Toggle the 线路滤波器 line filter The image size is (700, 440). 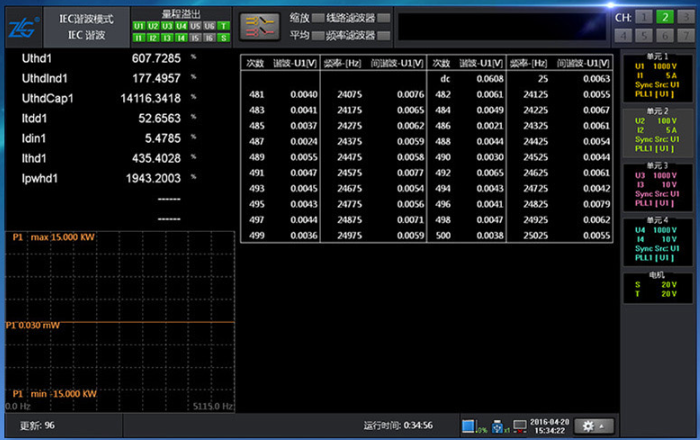tap(383, 18)
